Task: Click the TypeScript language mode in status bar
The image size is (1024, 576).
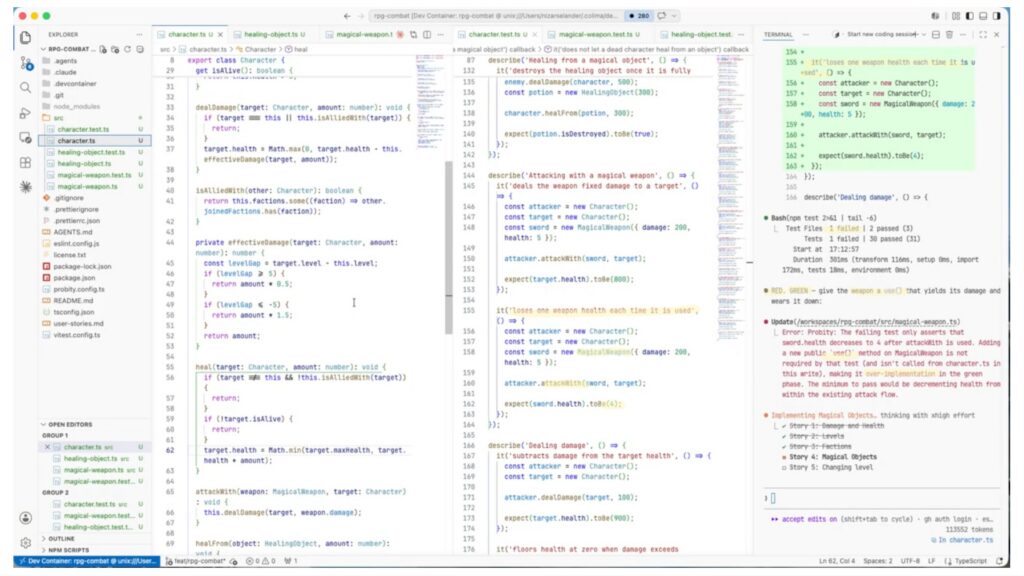Action: click(970, 561)
